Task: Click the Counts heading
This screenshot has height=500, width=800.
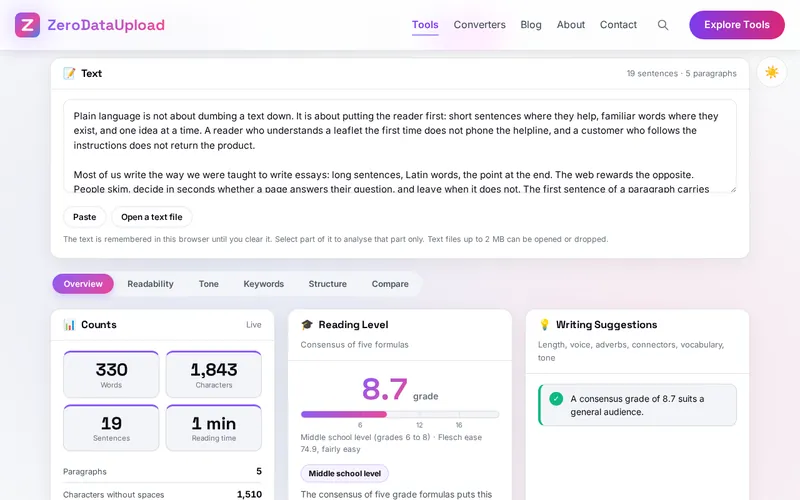Action: point(99,325)
